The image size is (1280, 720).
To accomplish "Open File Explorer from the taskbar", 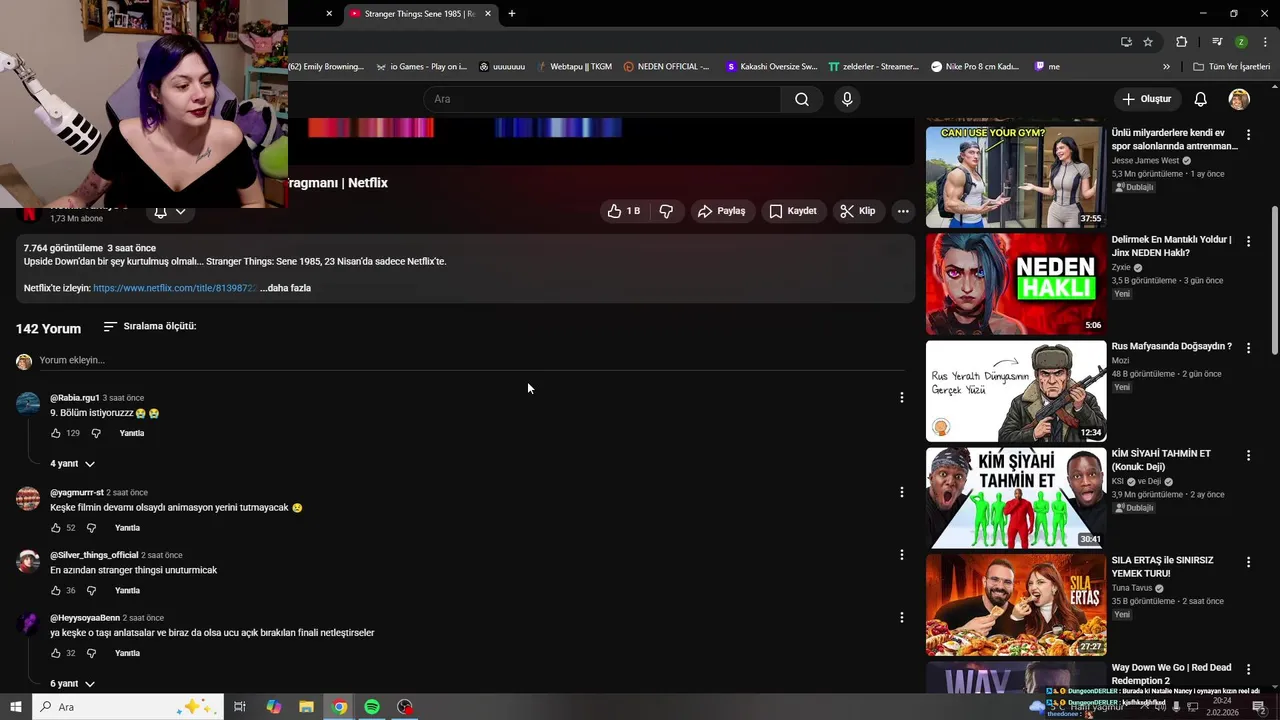I will click(x=306, y=707).
